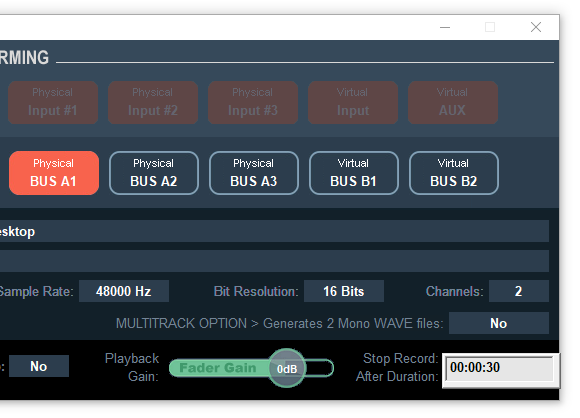Change the 16 Bits resolution value
Image resolution: width=580 pixels, height=418 pixels.
tap(344, 291)
